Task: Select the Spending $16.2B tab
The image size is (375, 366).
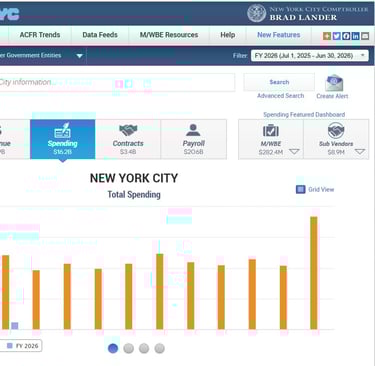Action: click(62, 139)
